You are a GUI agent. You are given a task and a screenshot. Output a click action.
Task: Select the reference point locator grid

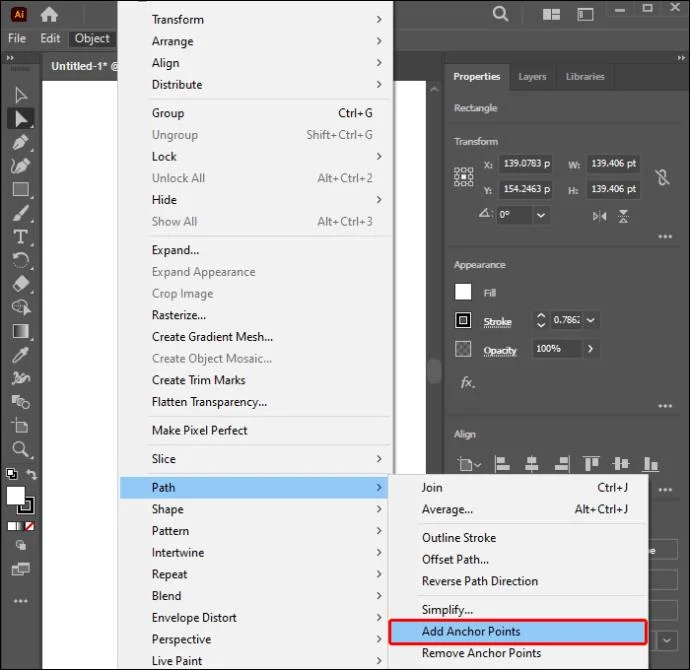[x=463, y=176]
